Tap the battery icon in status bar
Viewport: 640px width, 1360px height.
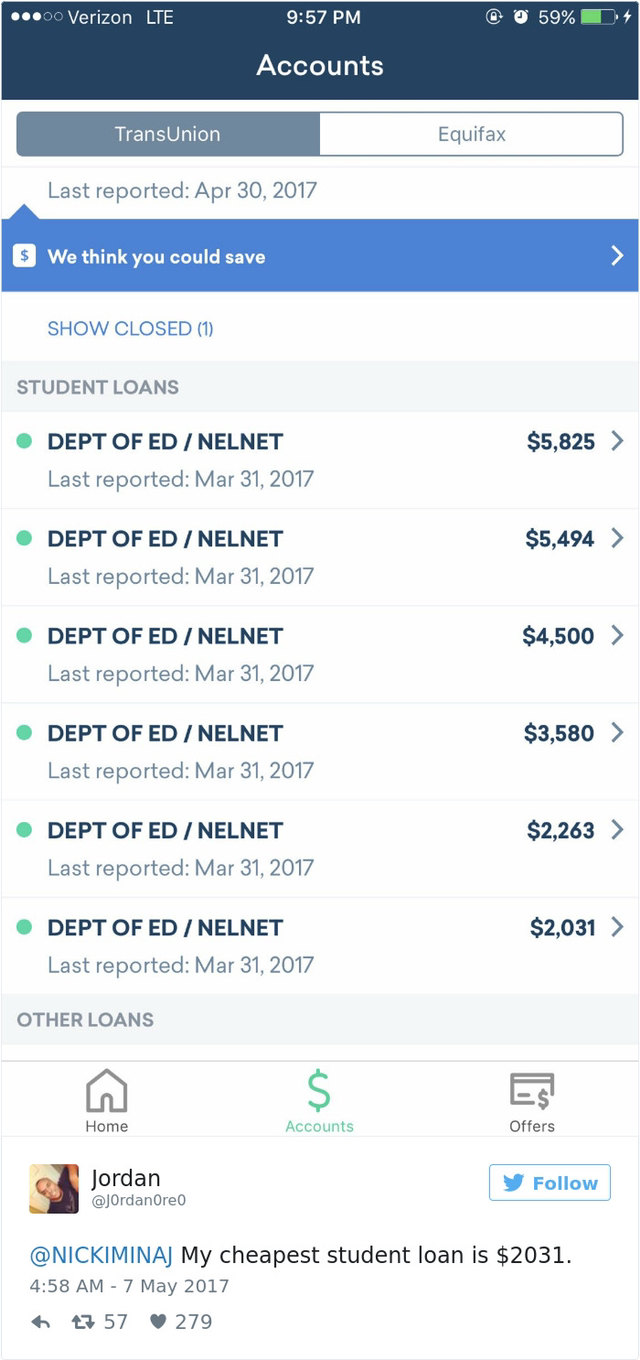(x=598, y=18)
